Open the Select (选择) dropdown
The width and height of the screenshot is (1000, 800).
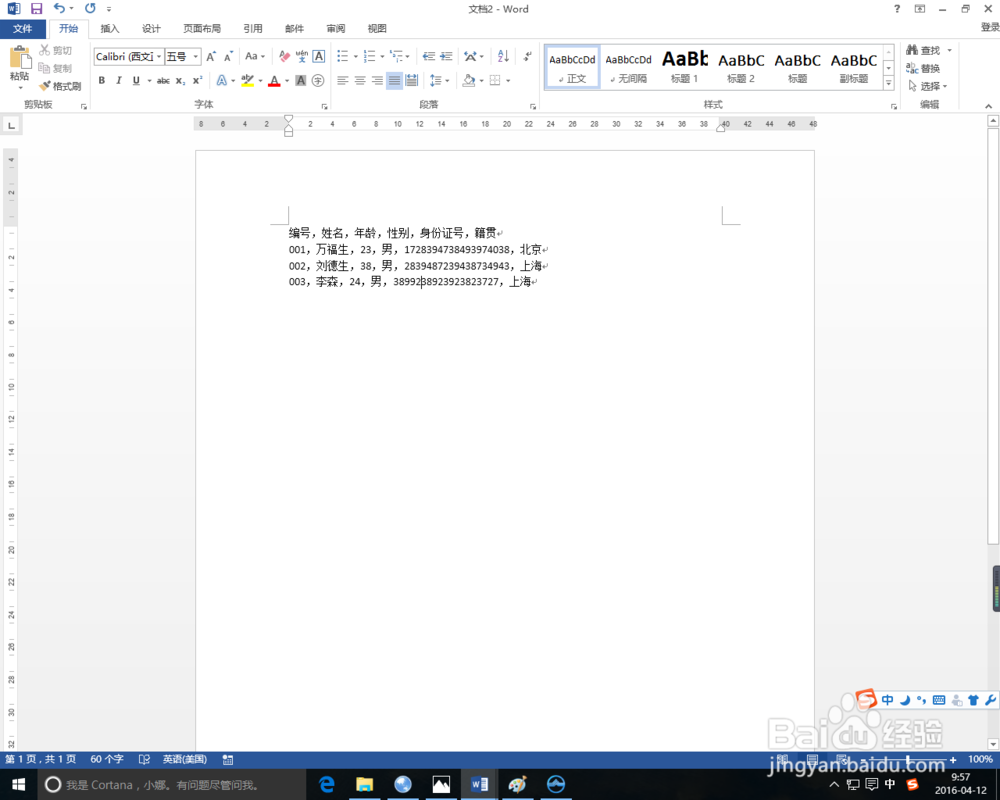click(x=928, y=86)
